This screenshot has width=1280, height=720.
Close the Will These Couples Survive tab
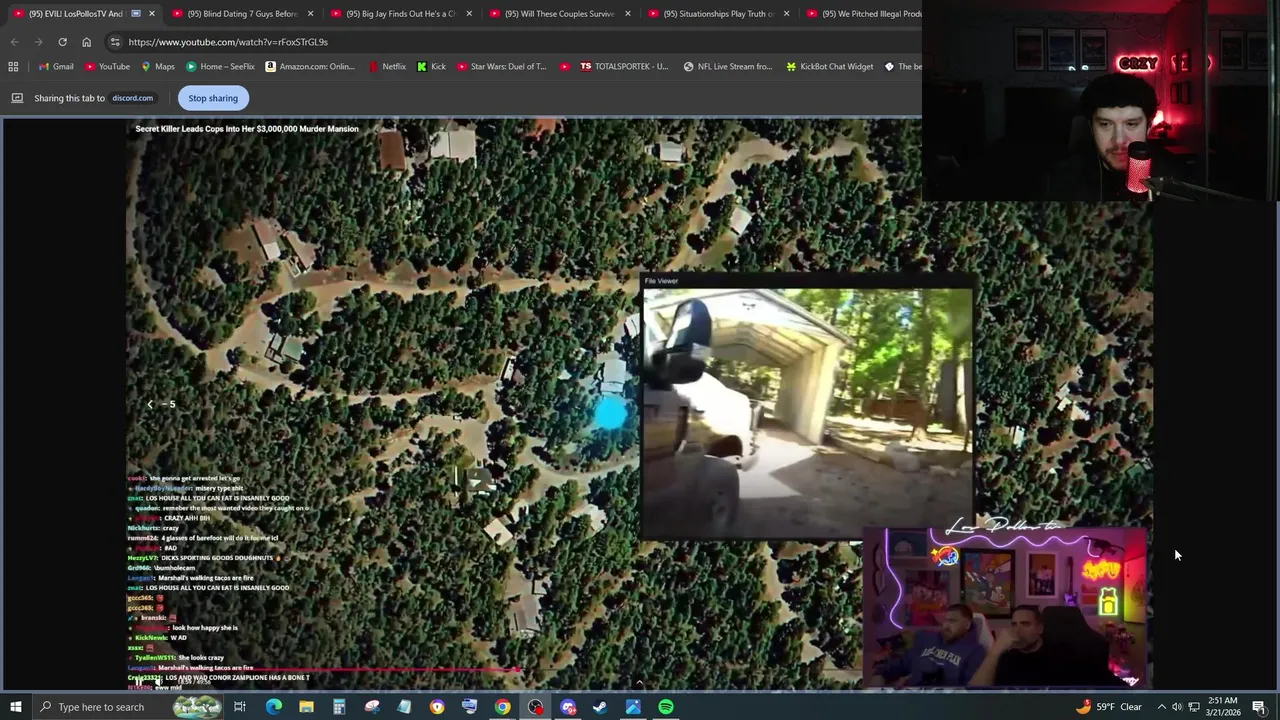tap(628, 14)
